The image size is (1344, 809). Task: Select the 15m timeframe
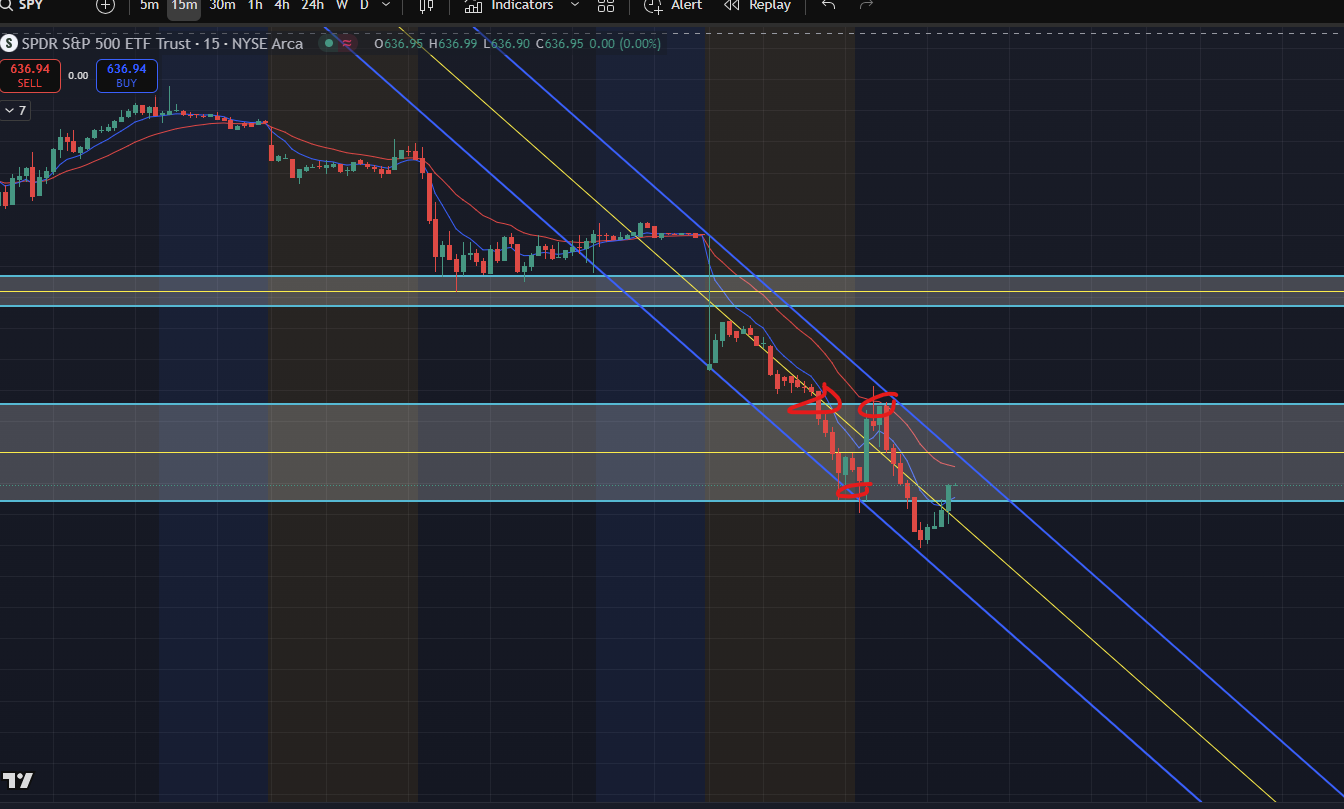184,5
